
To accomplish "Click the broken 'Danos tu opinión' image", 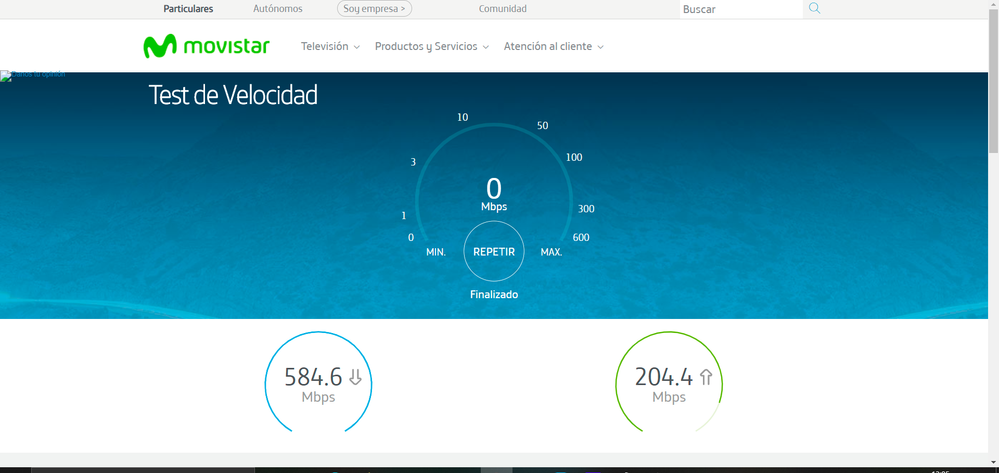I will coord(32,76).
